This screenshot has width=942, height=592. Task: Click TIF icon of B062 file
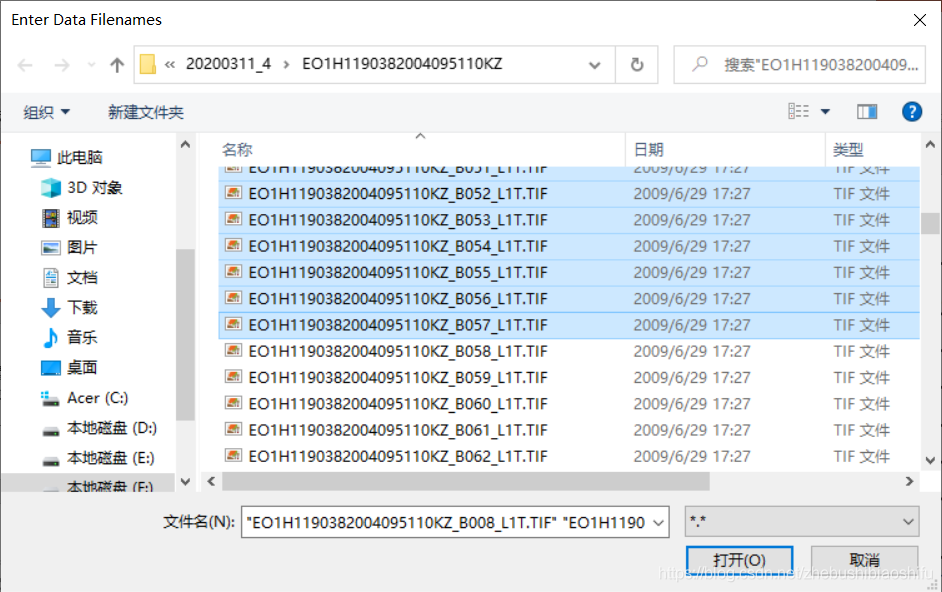[x=233, y=455]
